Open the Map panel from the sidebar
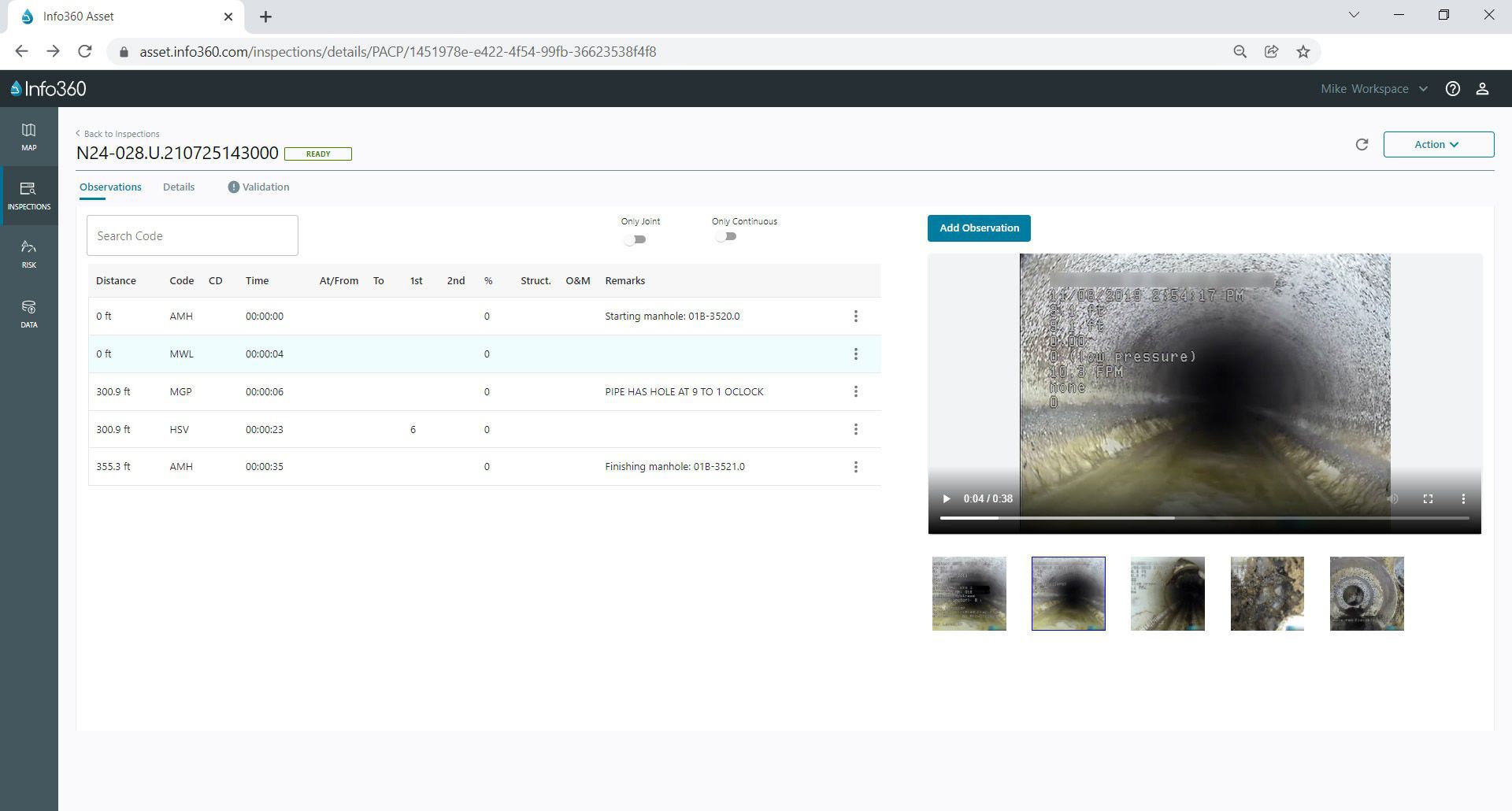1512x811 pixels. click(28, 135)
